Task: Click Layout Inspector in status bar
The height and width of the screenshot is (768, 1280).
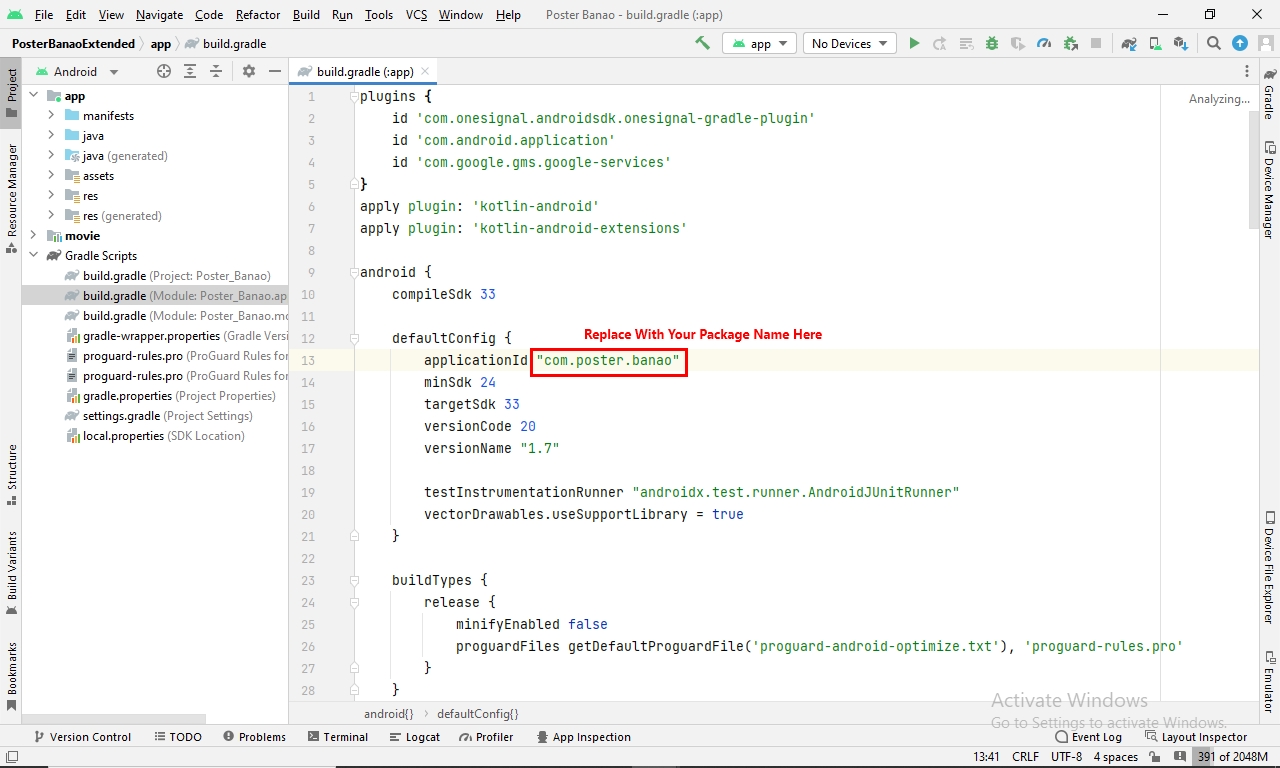Action: click(1196, 737)
